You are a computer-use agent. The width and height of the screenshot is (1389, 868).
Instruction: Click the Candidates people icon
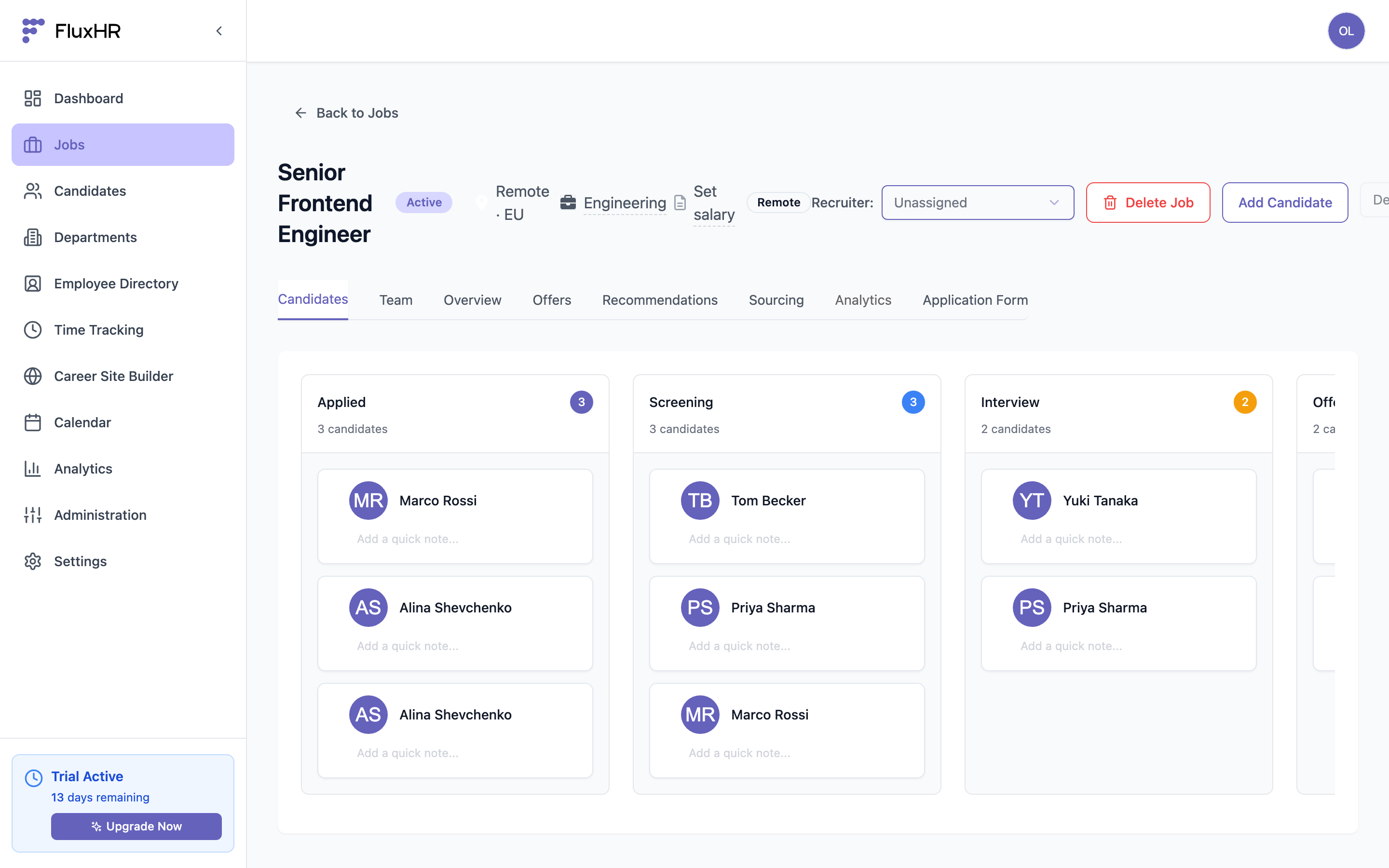click(33, 191)
